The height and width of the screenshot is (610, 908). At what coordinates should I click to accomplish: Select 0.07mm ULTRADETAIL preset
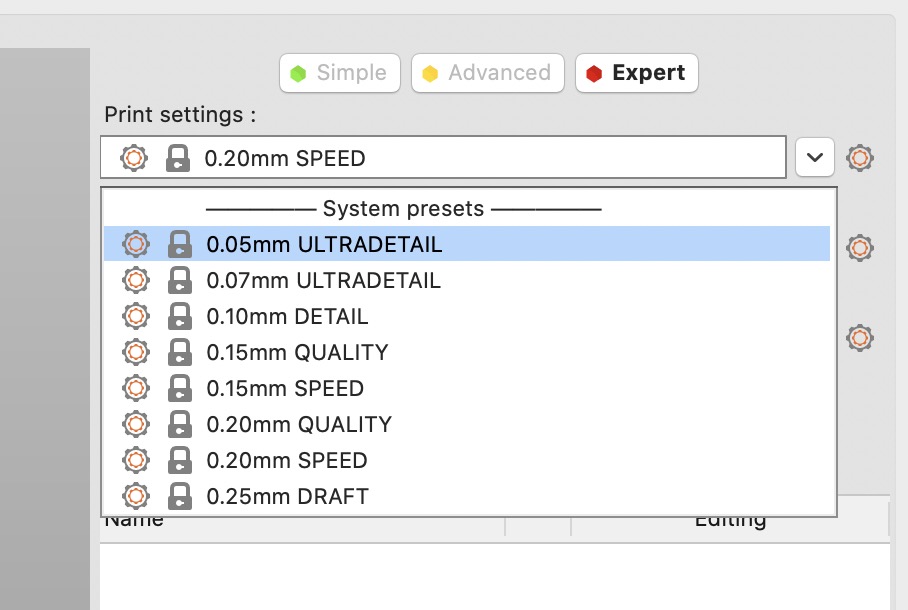click(x=323, y=281)
